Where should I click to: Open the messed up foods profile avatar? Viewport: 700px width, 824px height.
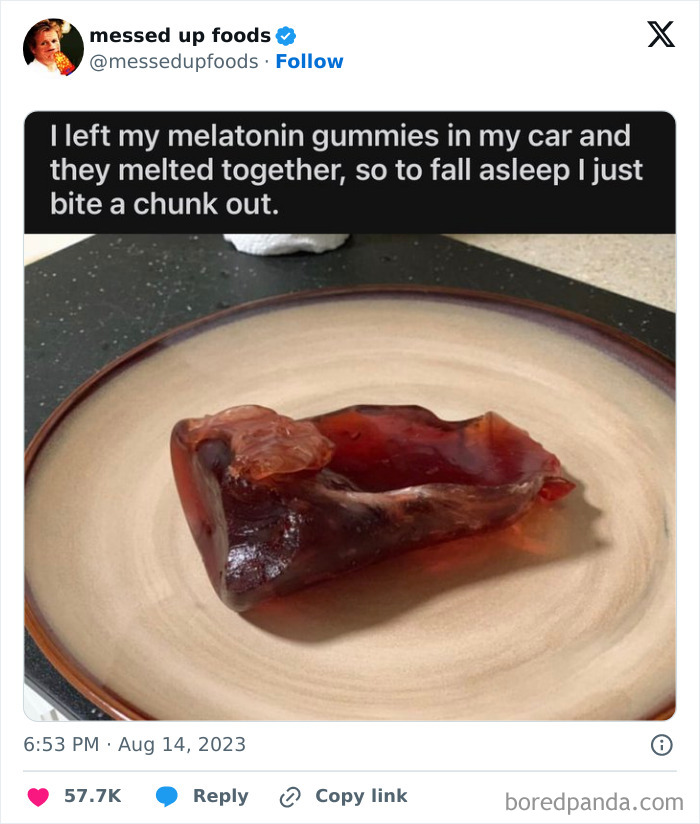(53, 48)
